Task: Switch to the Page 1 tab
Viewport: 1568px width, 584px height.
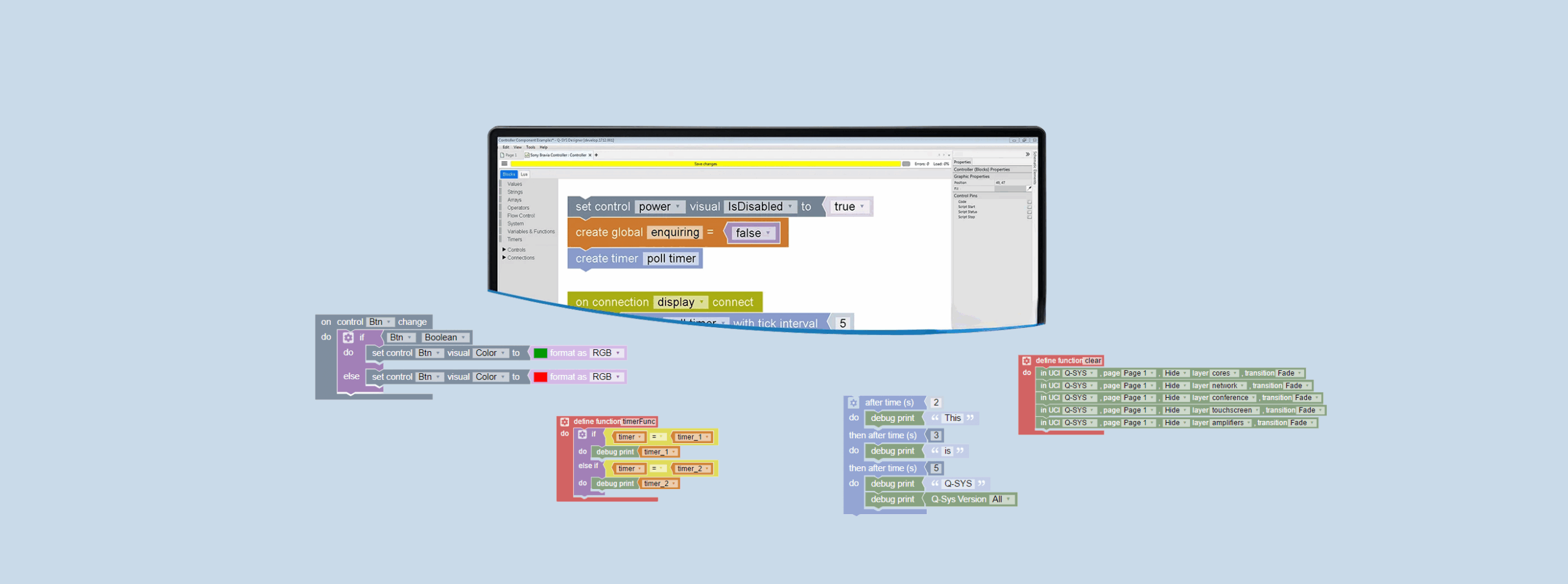Action: point(510,155)
